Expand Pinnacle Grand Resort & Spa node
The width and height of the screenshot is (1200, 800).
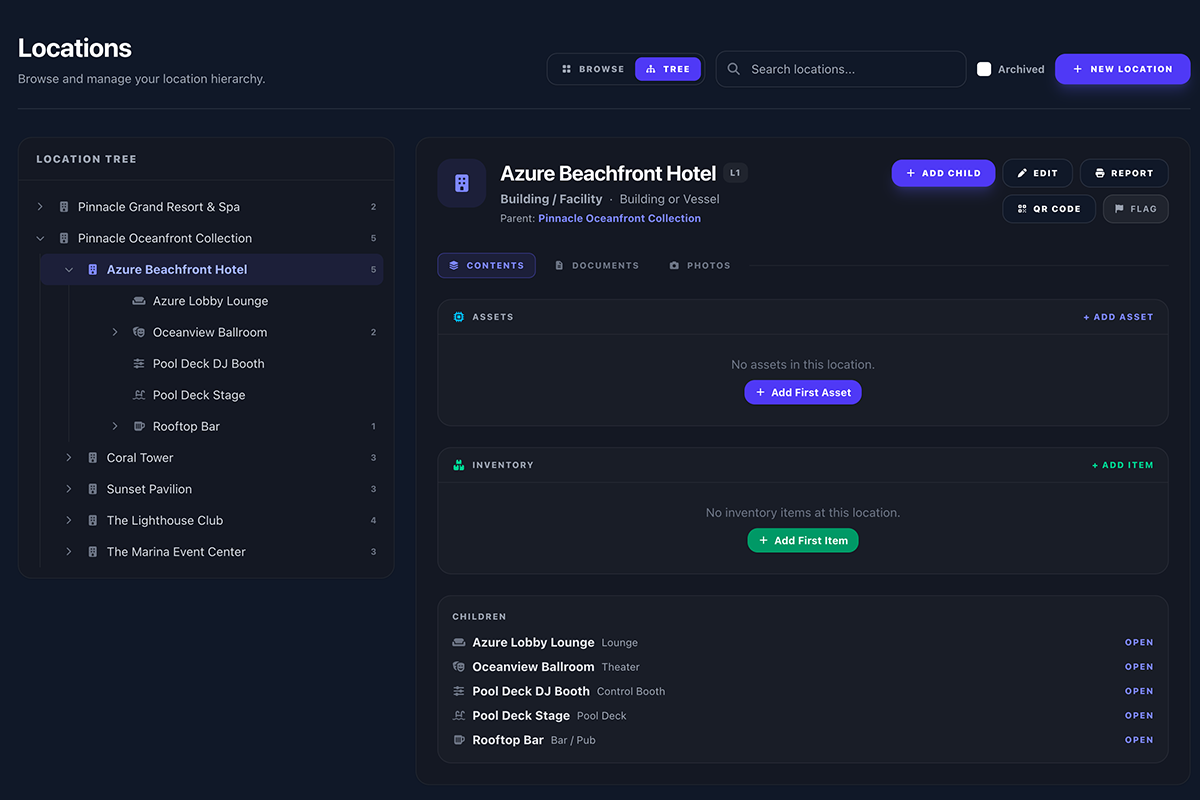tap(40, 207)
